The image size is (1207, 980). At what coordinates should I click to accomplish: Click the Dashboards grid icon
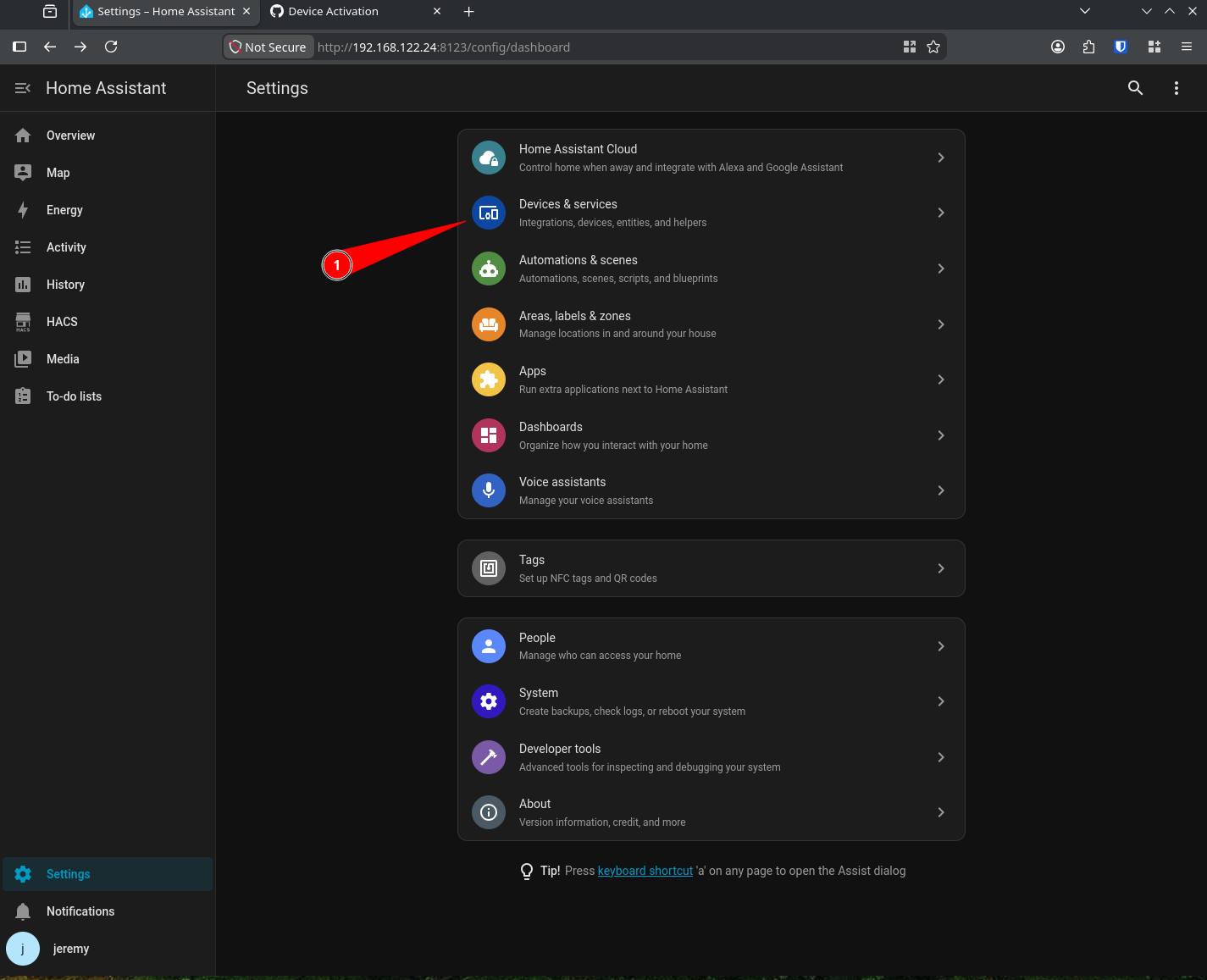pos(489,435)
